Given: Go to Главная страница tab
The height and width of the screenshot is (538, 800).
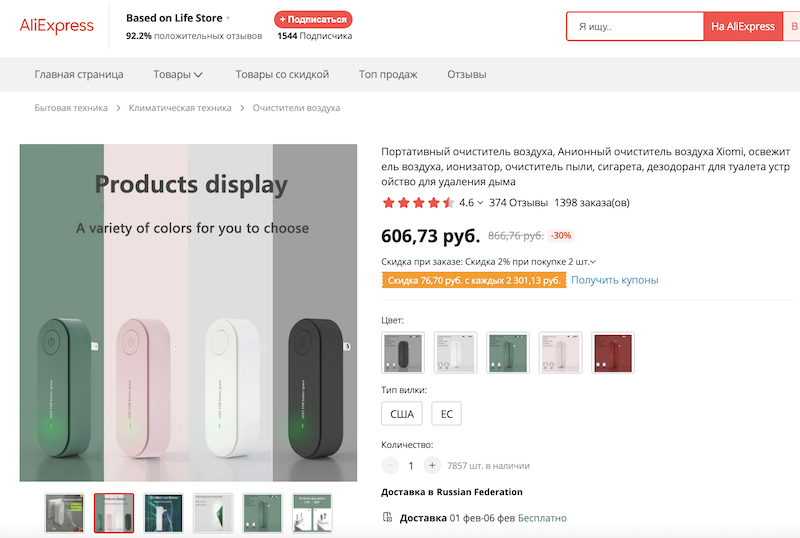Looking at the screenshot, I should tap(79, 74).
